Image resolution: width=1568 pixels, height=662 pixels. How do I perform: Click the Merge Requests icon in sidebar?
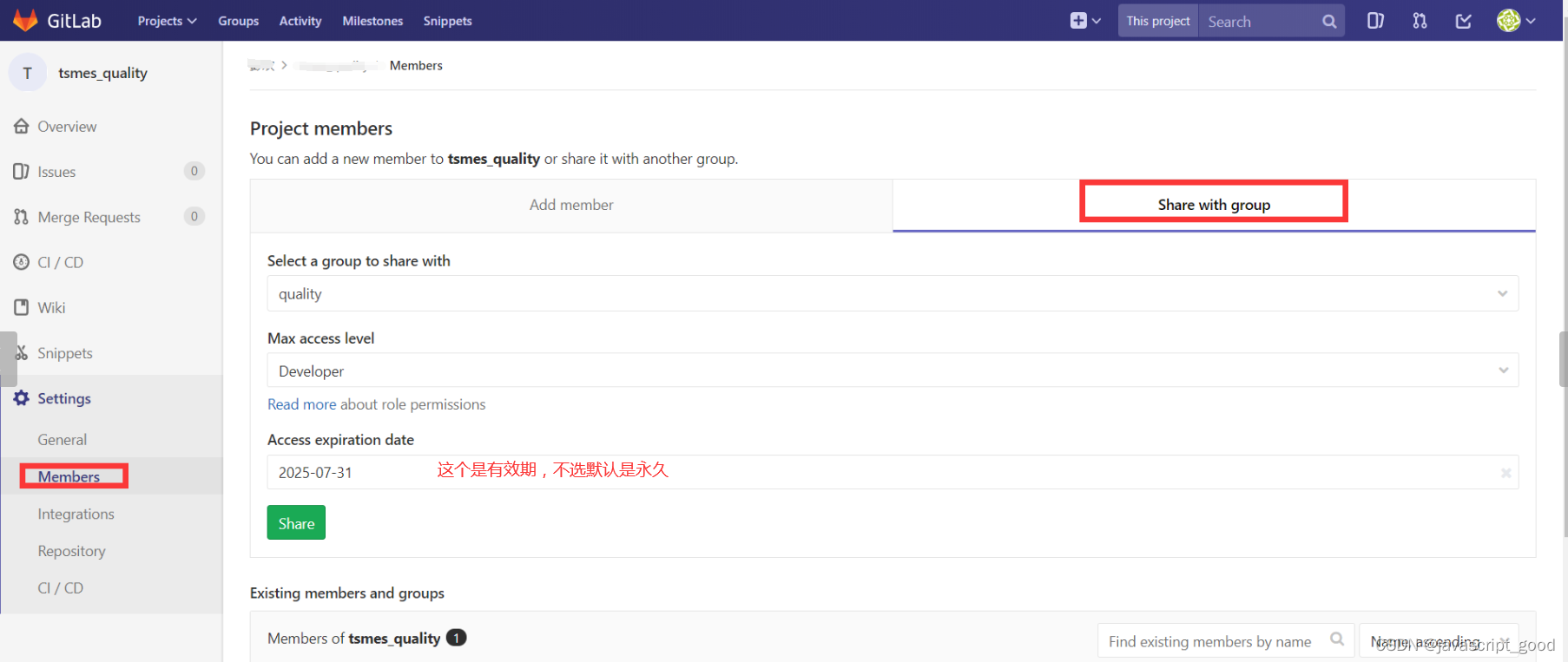pyautogui.click(x=22, y=217)
